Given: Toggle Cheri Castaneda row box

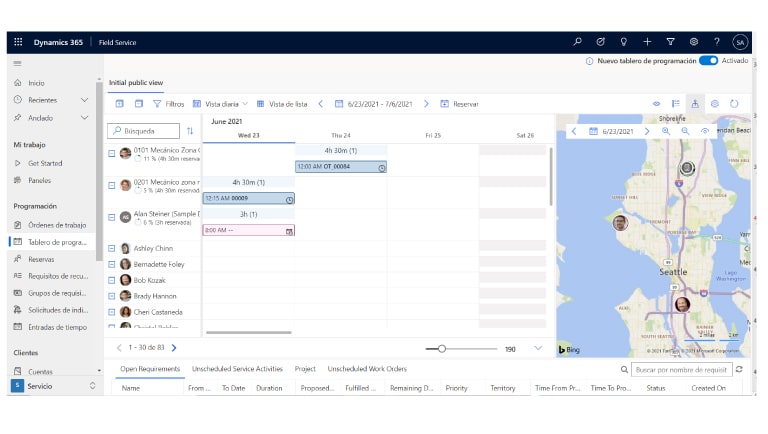Looking at the screenshot, I should coord(112,312).
